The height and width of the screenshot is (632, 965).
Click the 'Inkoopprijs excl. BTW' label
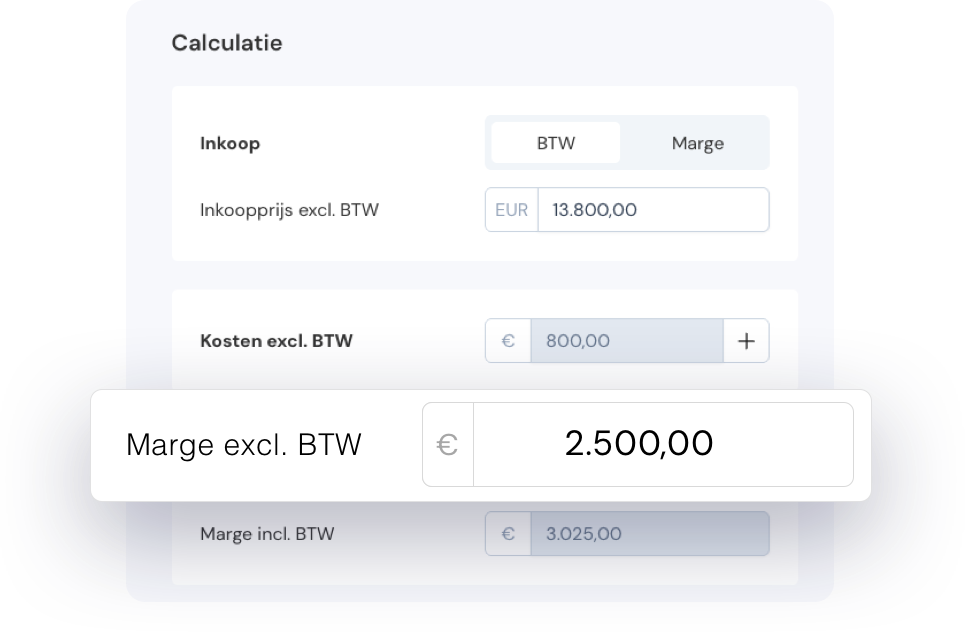coord(289,210)
